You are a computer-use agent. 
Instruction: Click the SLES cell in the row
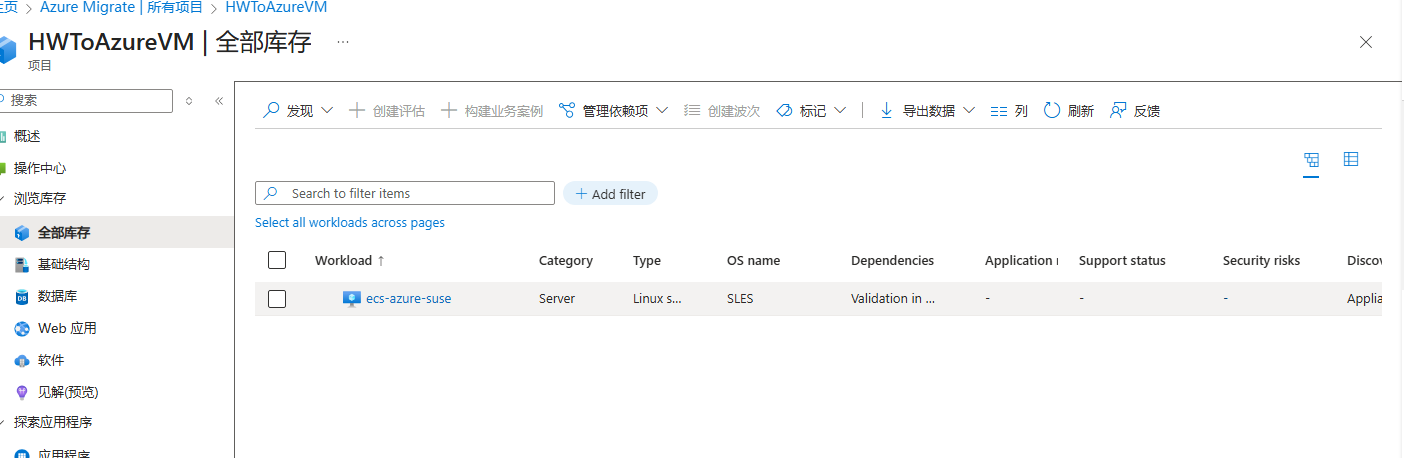[x=742, y=299]
